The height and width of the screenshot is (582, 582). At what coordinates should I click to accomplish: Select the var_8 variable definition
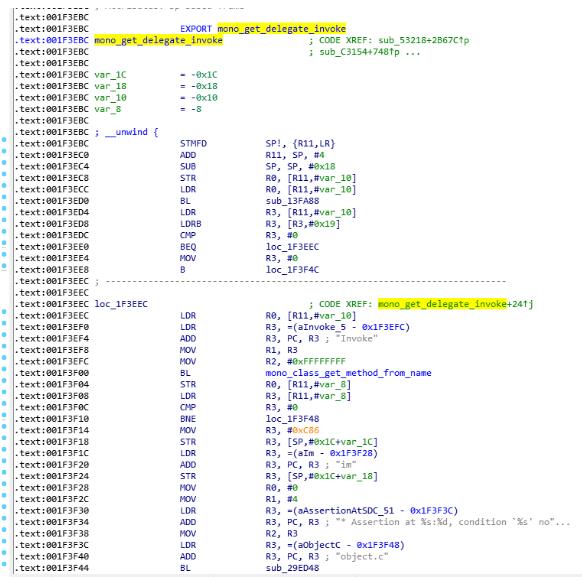coord(108,109)
